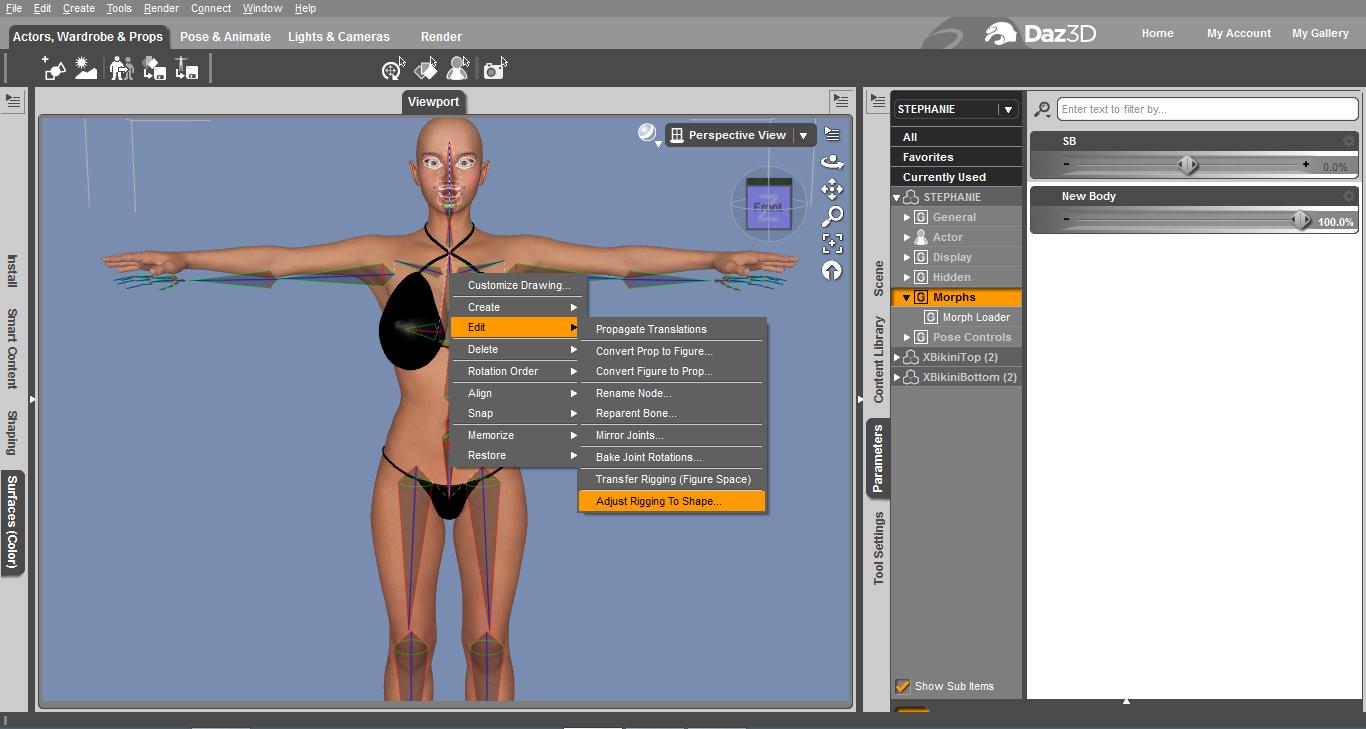The height and width of the screenshot is (729, 1366).
Task: Click the pan camera control icon
Action: [832, 189]
